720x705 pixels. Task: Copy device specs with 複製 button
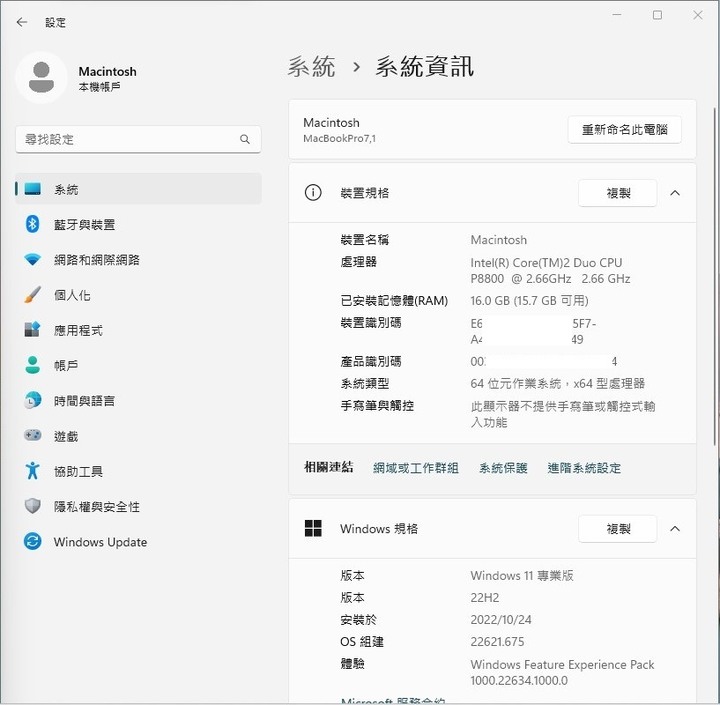click(618, 193)
